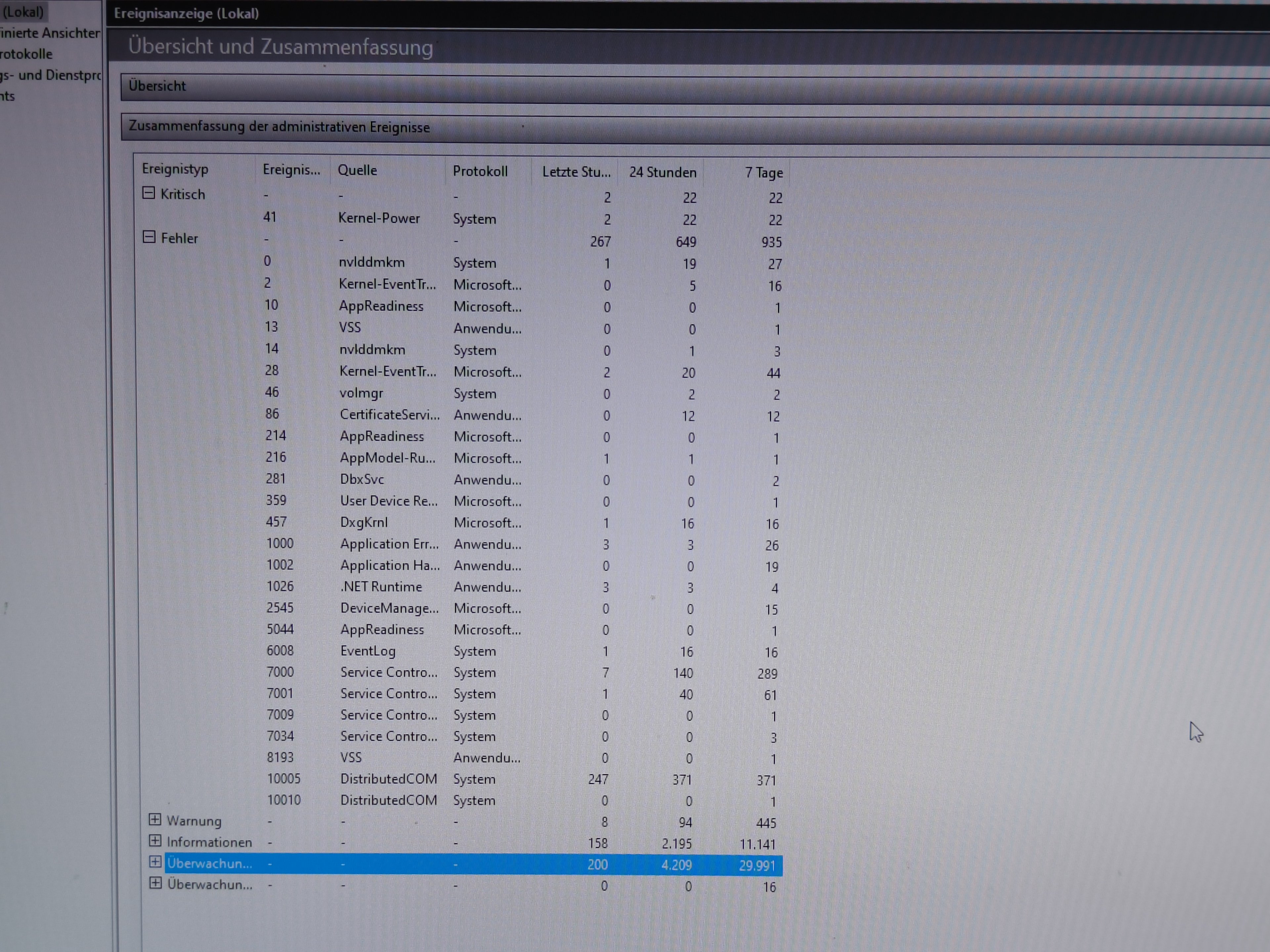
Task: Sort by Quelle column header
Action: (357, 170)
